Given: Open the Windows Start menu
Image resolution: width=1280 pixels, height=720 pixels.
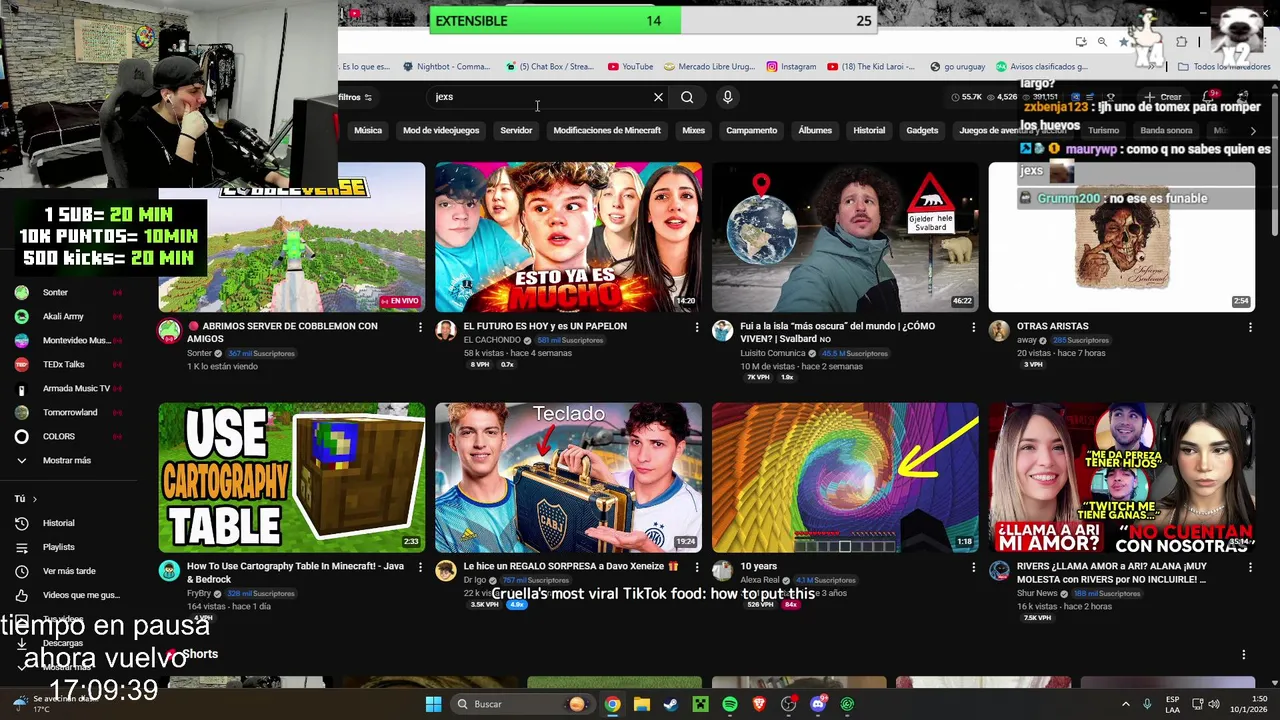Looking at the screenshot, I should pyautogui.click(x=433, y=704).
